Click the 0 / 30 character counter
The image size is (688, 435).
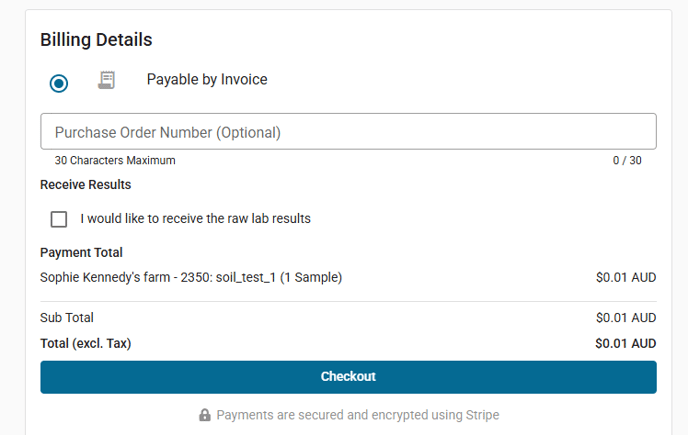[627, 160]
